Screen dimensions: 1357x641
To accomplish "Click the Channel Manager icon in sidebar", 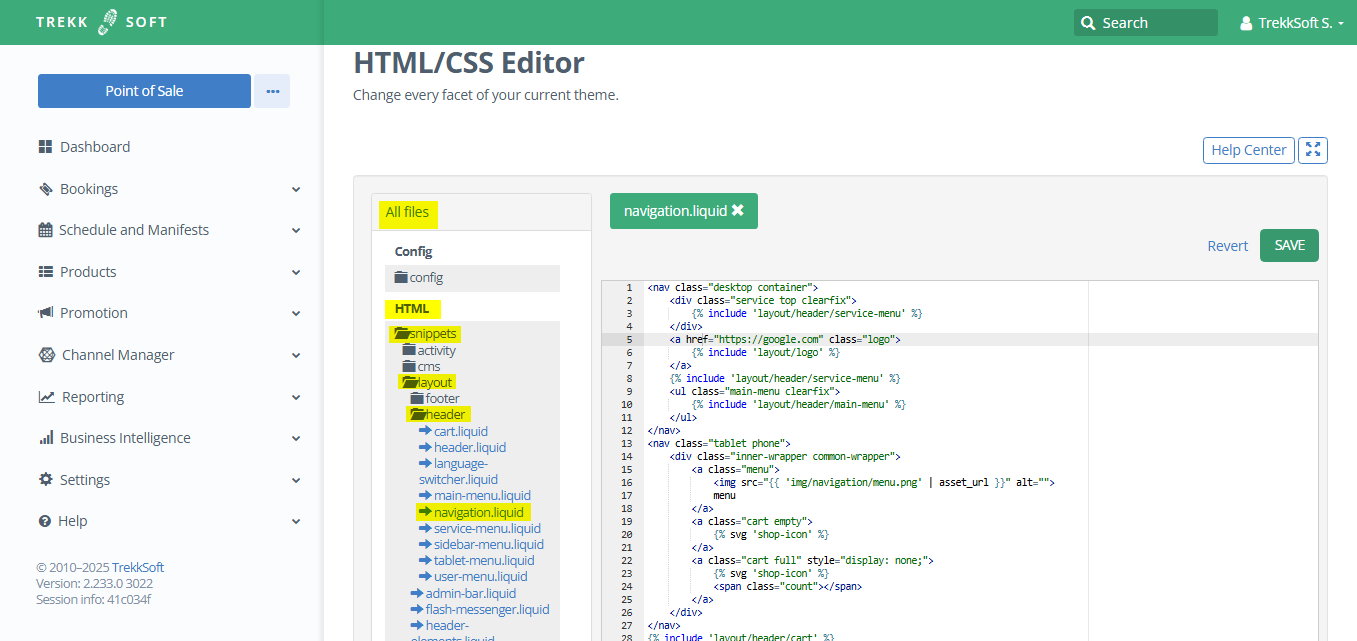I will coord(46,355).
